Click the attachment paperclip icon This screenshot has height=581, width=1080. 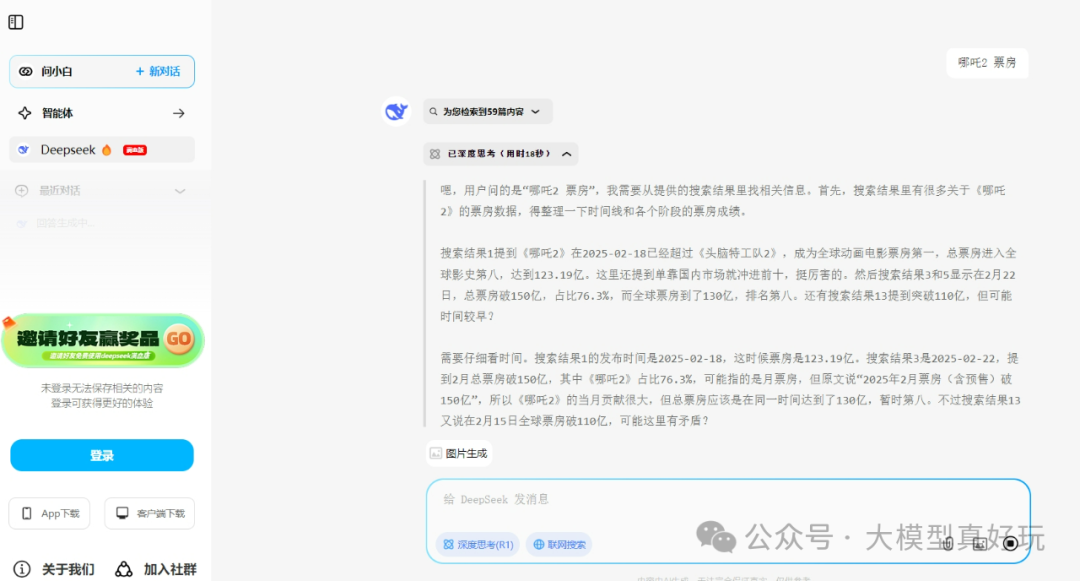tap(948, 544)
